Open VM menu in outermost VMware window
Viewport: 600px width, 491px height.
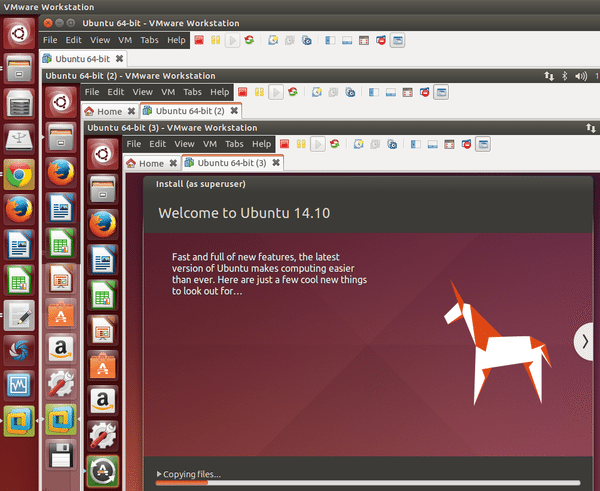[x=125, y=40]
